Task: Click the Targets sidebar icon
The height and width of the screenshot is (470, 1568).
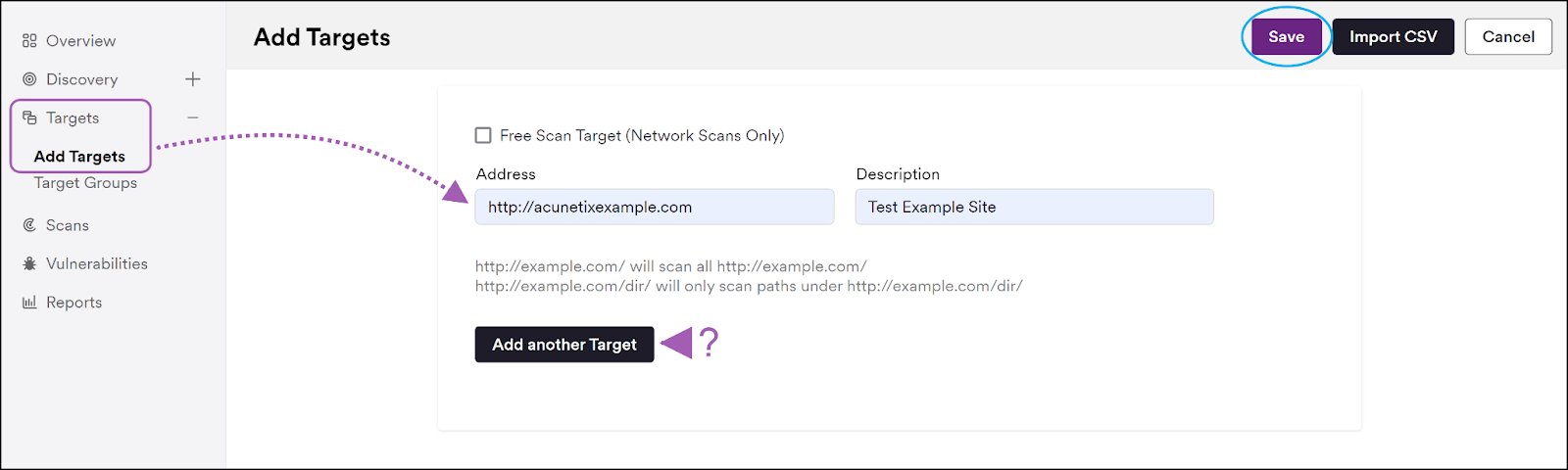Action: coord(29,117)
